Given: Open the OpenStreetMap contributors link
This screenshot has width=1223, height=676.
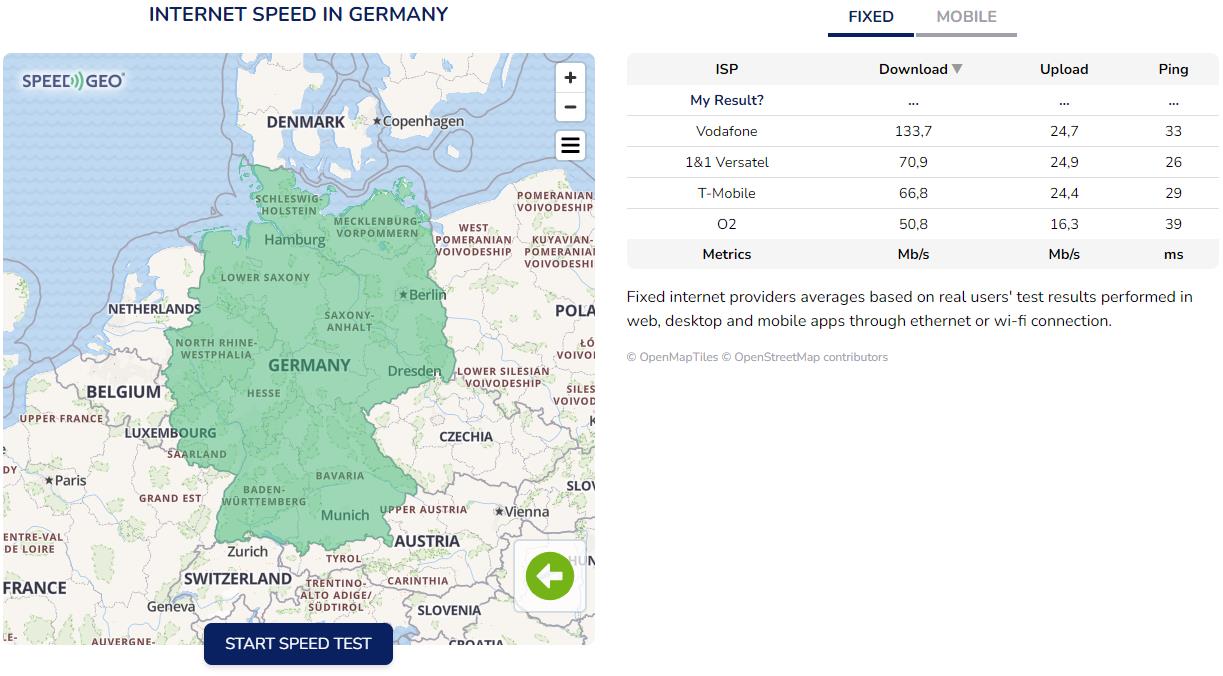Looking at the screenshot, I should [805, 357].
